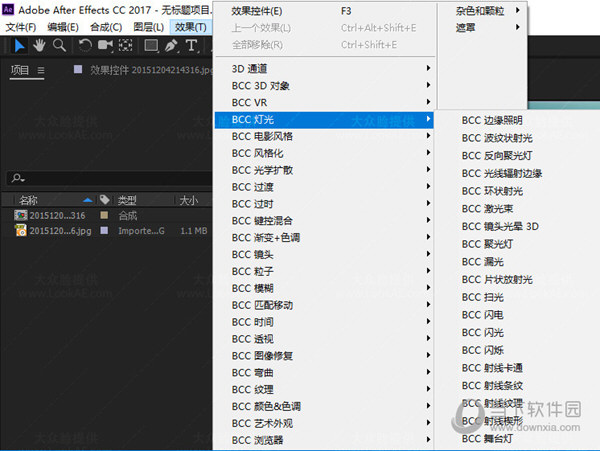This screenshot has width=600, height=451.
Task: Click label color swatch of jpg row
Action: 104,230
